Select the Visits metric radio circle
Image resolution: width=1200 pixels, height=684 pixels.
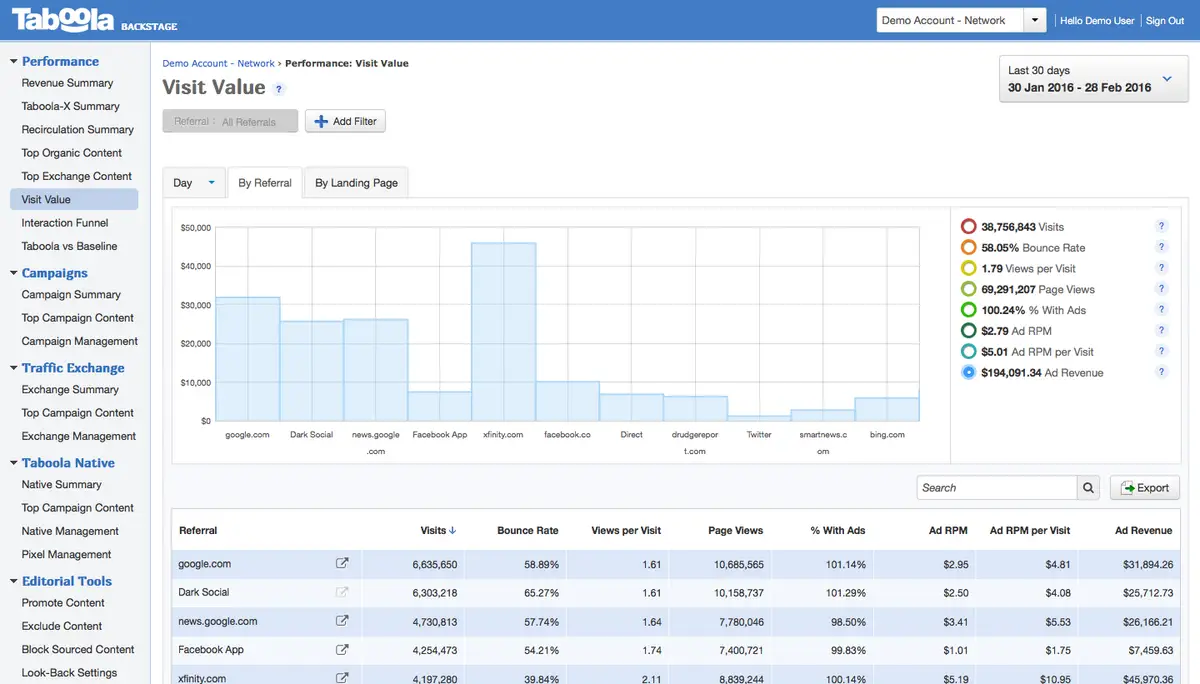(968, 227)
